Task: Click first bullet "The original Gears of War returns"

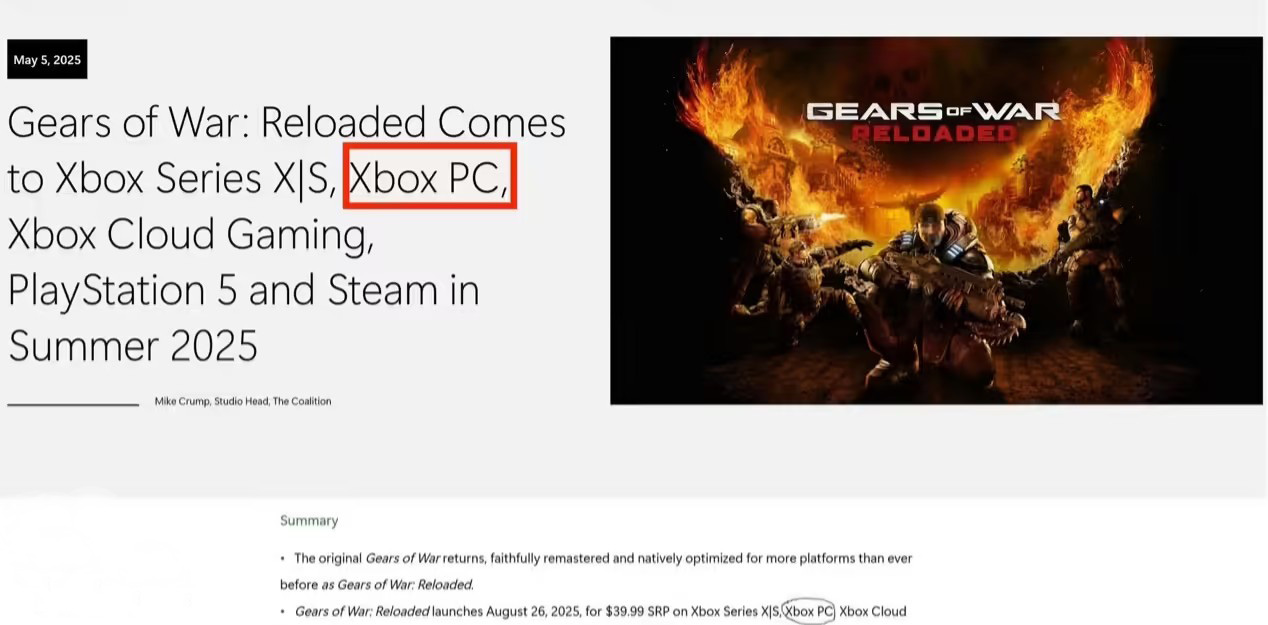Action: (x=409, y=558)
